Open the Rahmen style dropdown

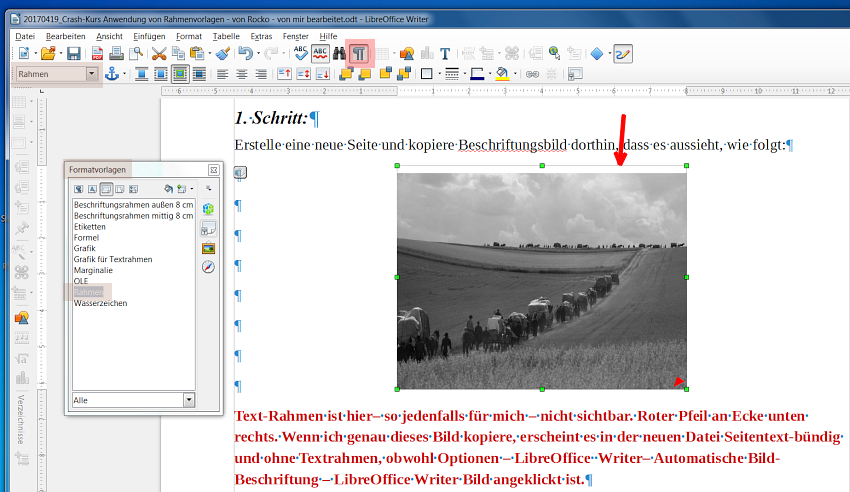92,74
